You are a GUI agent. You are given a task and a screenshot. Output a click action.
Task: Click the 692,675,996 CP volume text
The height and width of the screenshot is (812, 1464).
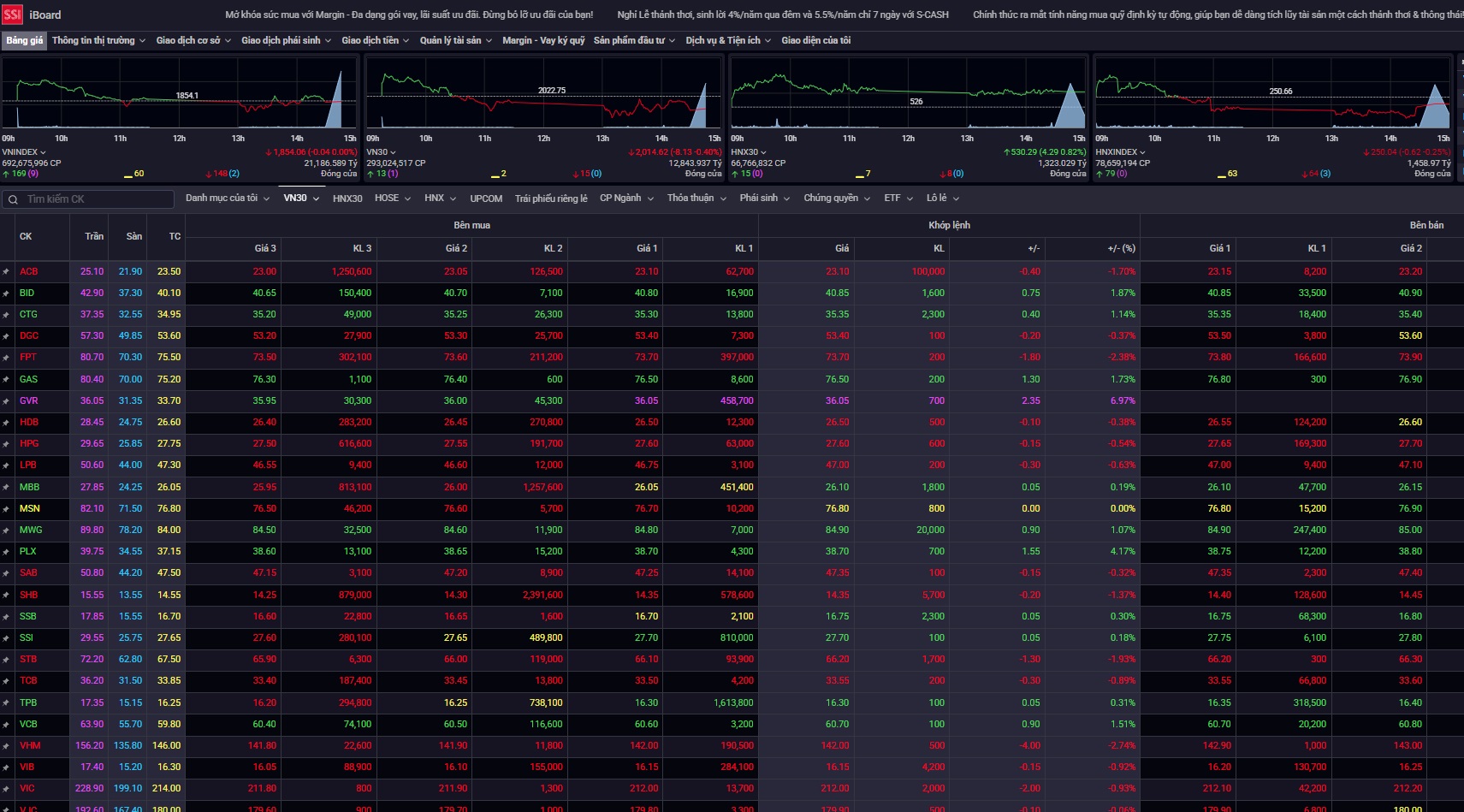point(32,163)
